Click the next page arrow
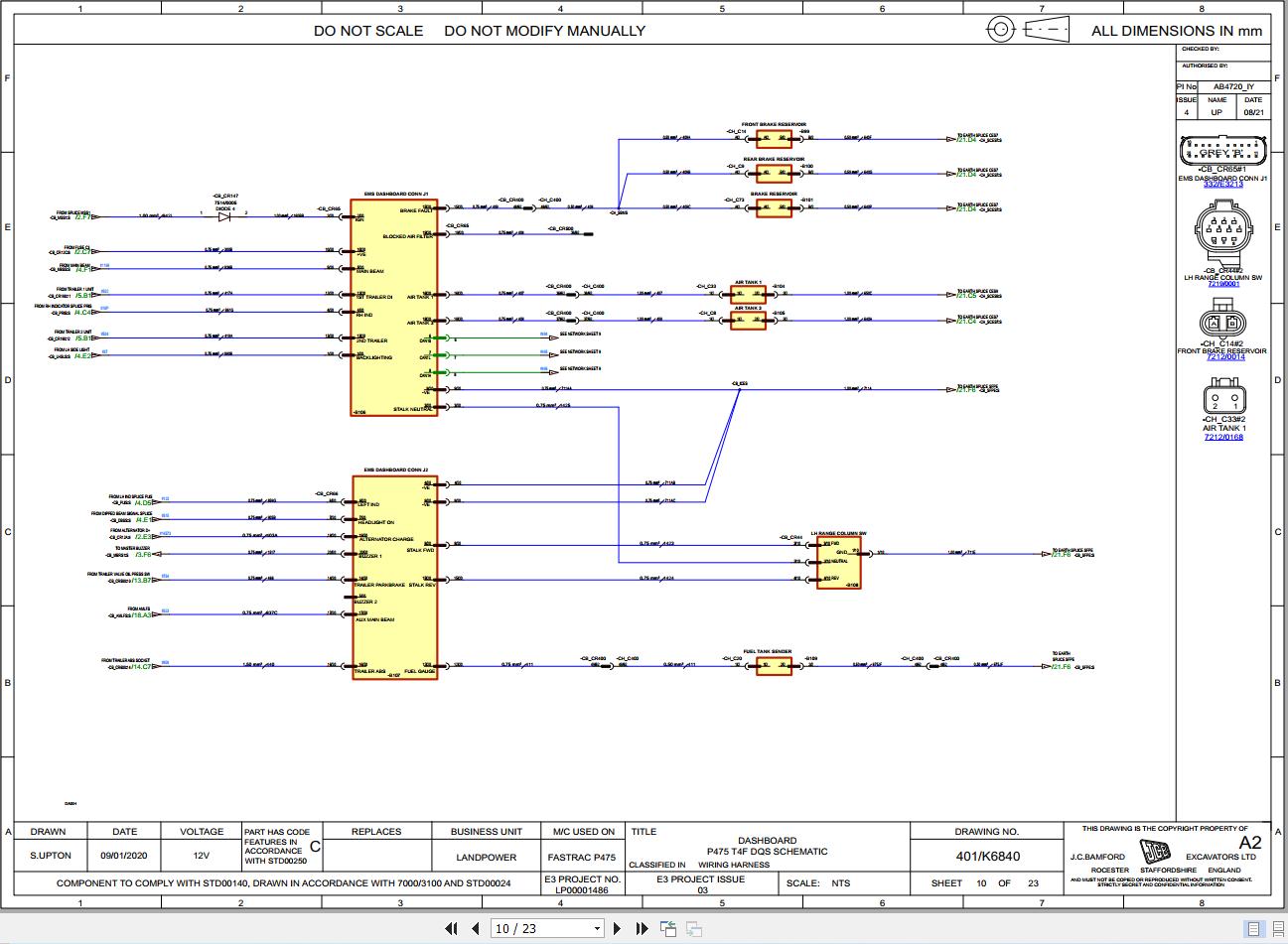Viewport: 1288px width, 944px height. coord(617,928)
